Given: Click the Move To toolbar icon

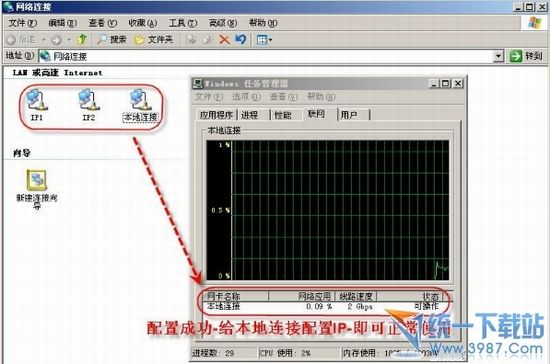Looking at the screenshot, I should (x=191, y=40).
